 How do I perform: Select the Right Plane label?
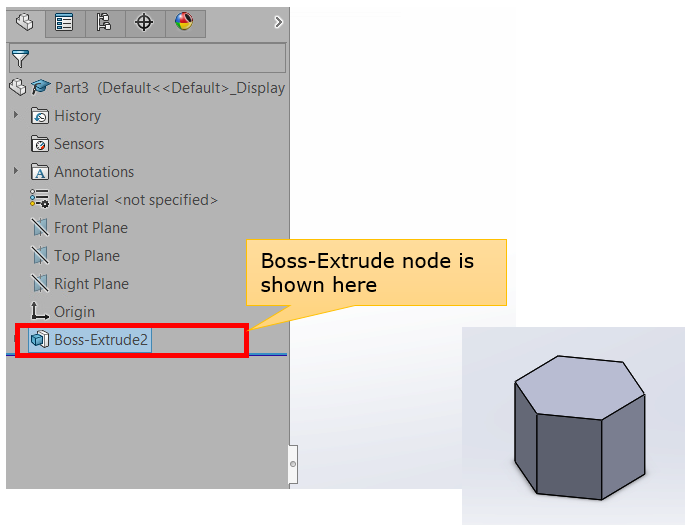point(92,284)
